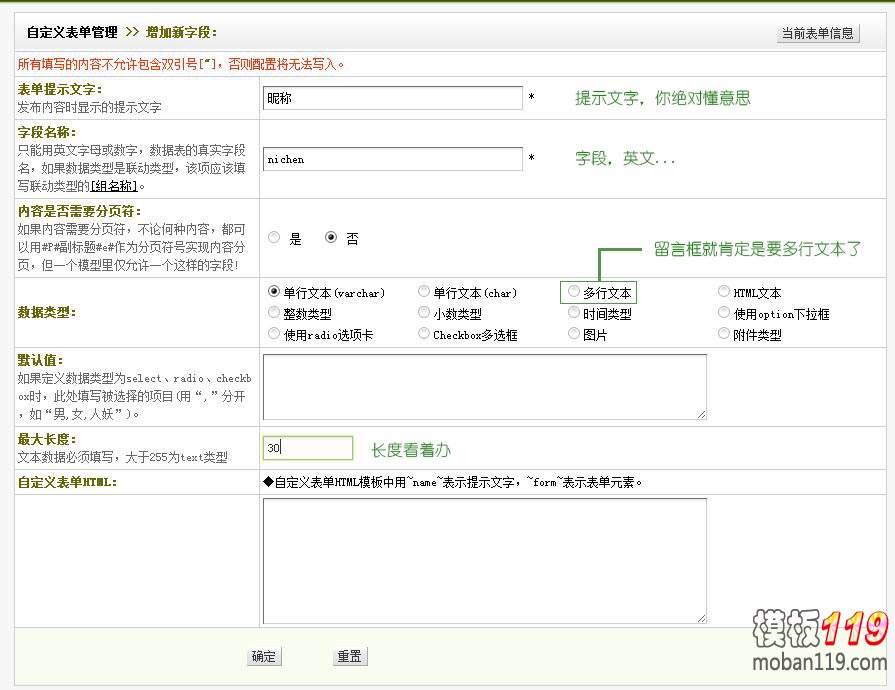
Task: Click the 当前表单信息 button
Action: pos(817,33)
